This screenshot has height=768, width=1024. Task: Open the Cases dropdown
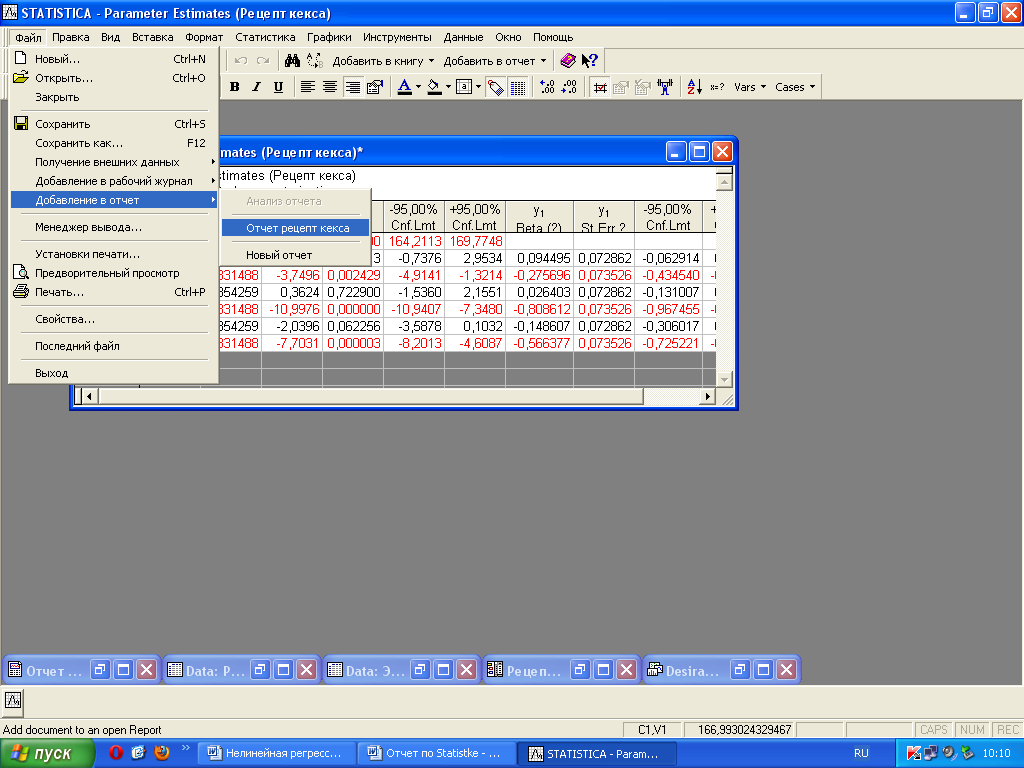[x=795, y=87]
